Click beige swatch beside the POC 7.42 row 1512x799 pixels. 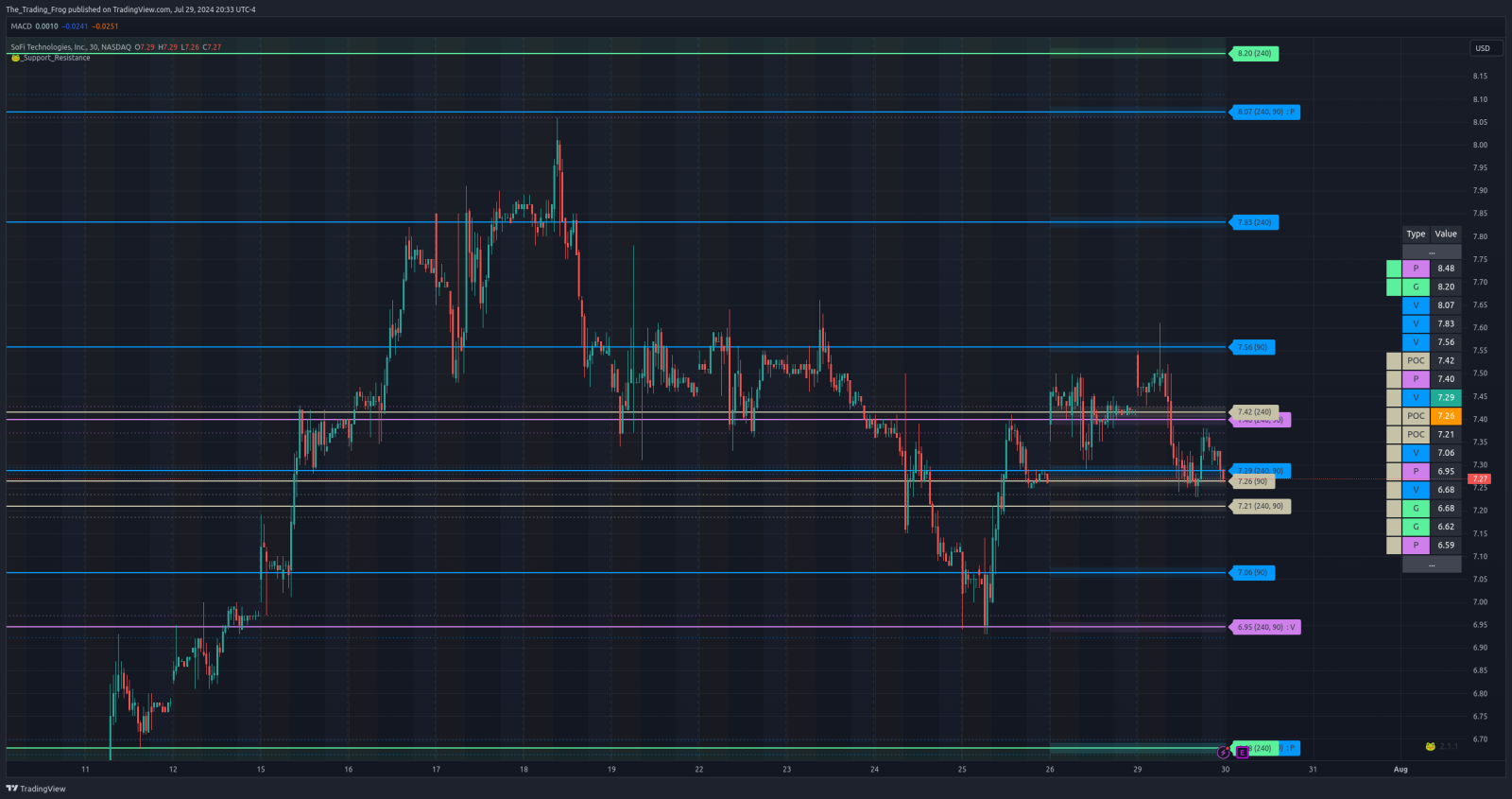pos(1394,360)
